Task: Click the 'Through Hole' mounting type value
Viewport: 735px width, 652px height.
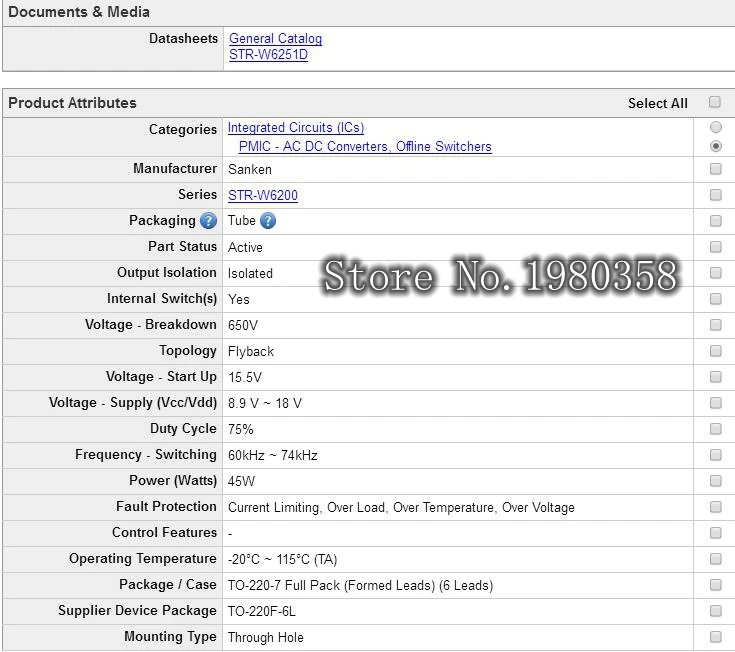Action: click(x=266, y=637)
